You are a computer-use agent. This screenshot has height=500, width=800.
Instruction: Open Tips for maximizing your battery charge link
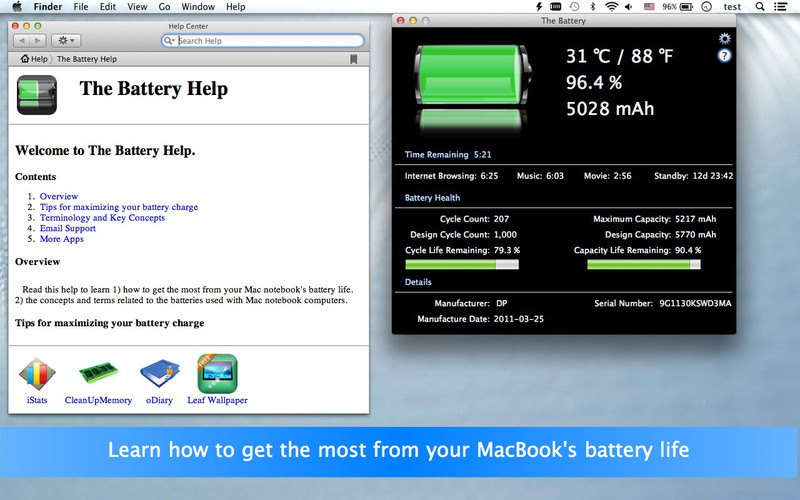coord(119,207)
